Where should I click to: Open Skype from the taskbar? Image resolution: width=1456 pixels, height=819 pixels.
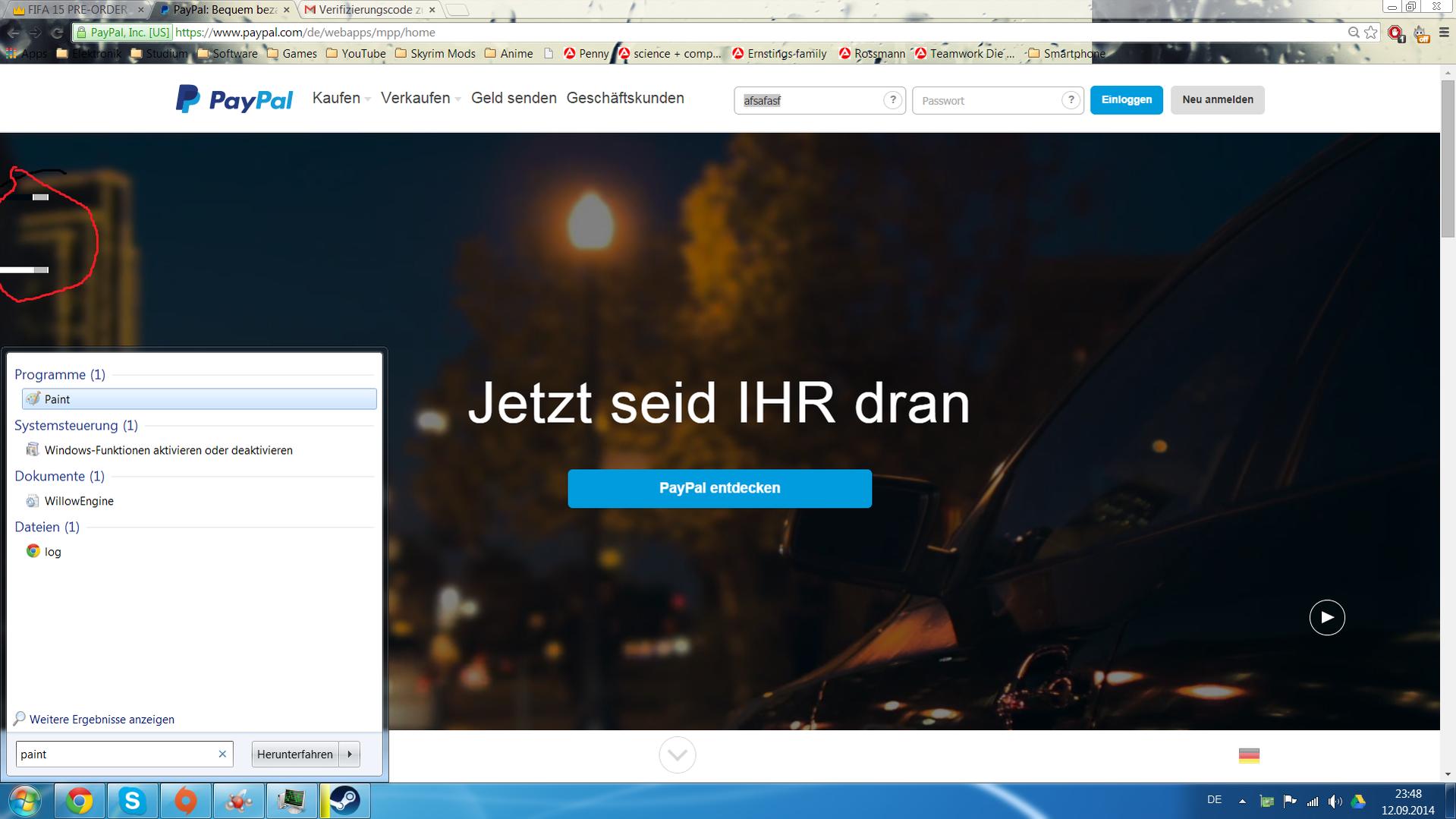point(132,801)
